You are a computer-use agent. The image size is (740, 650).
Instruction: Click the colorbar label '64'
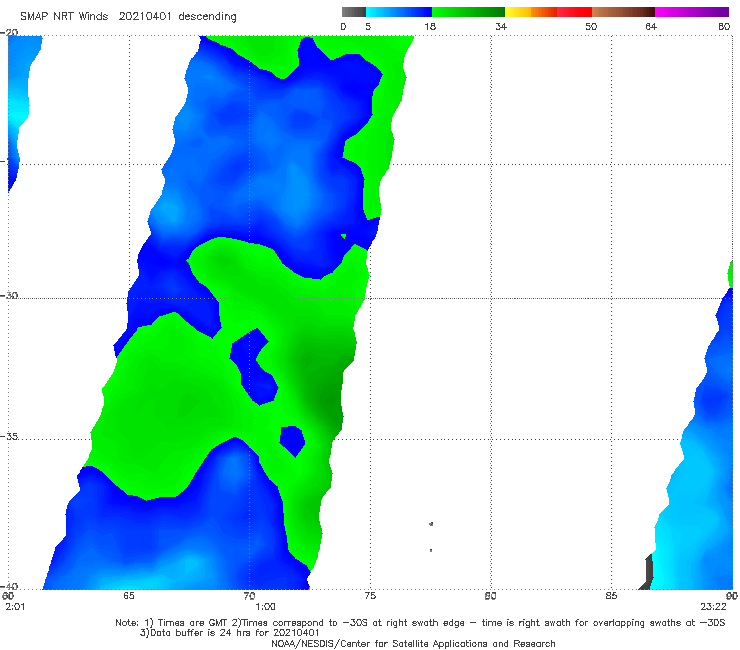(651, 27)
